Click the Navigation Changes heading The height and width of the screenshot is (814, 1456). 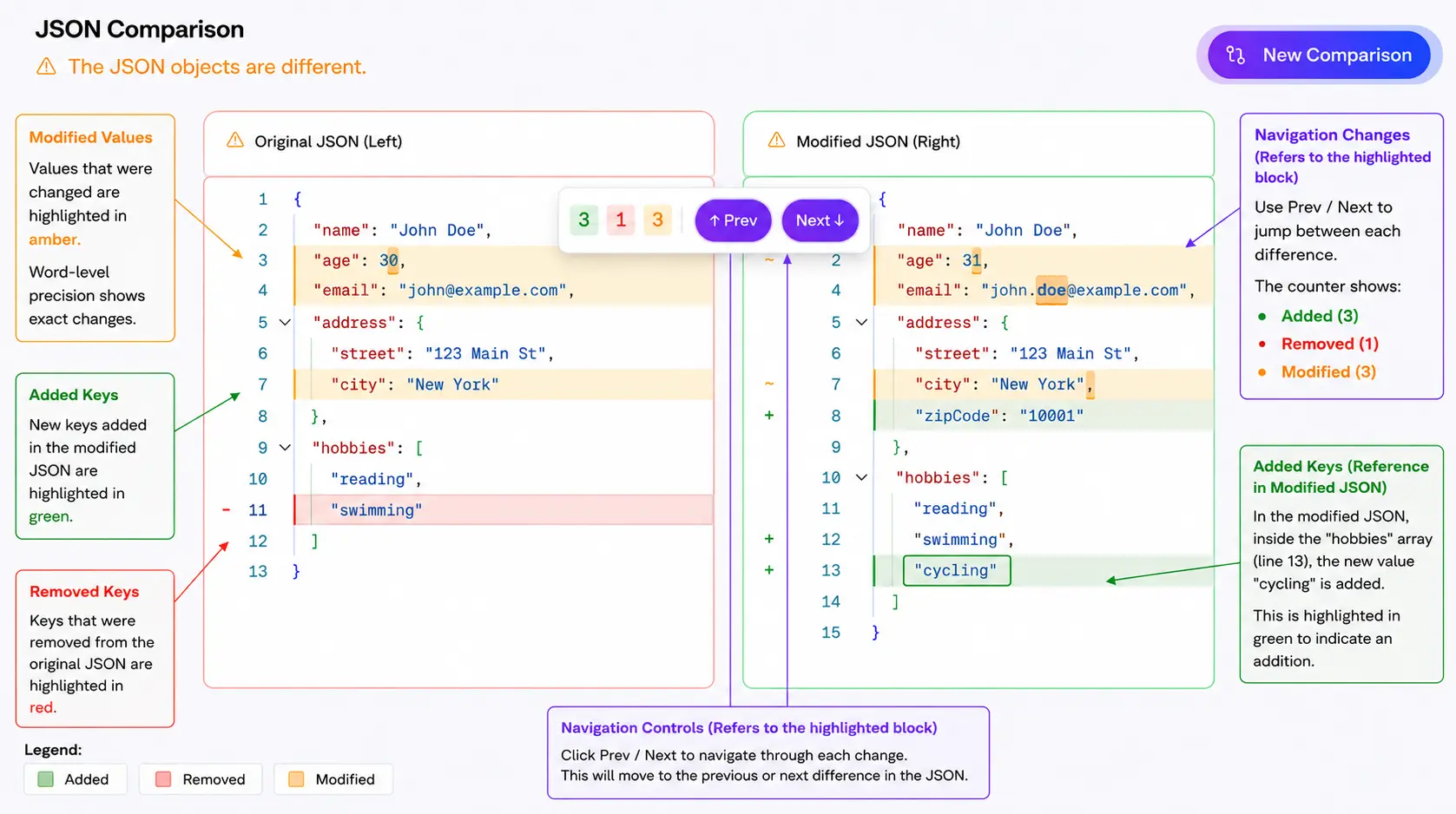click(x=1332, y=135)
